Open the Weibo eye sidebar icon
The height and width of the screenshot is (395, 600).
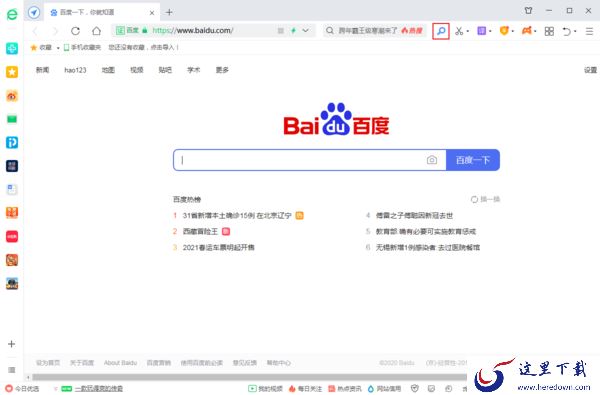12,96
